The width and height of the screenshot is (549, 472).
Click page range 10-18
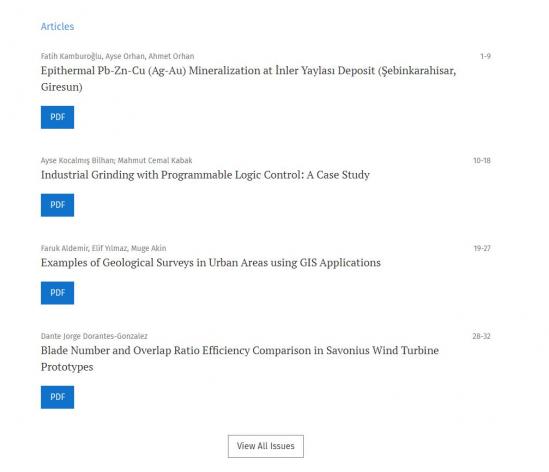coord(482,161)
